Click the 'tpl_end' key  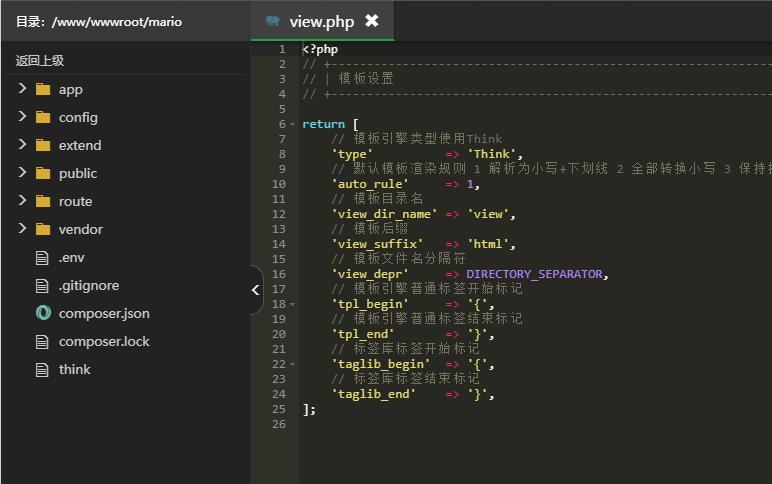click(x=363, y=334)
